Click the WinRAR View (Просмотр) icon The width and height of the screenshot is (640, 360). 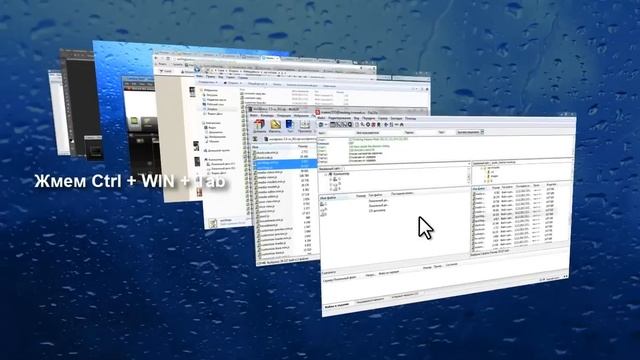click(x=304, y=125)
